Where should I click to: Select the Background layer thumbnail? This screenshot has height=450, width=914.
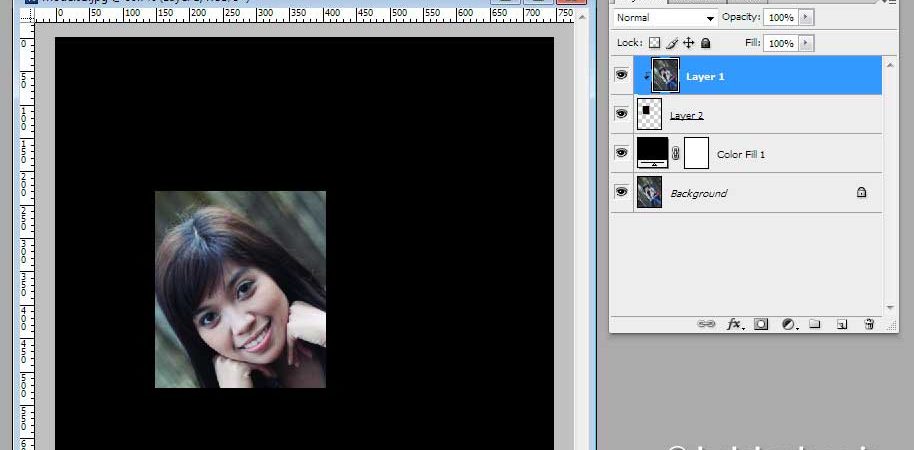point(650,192)
